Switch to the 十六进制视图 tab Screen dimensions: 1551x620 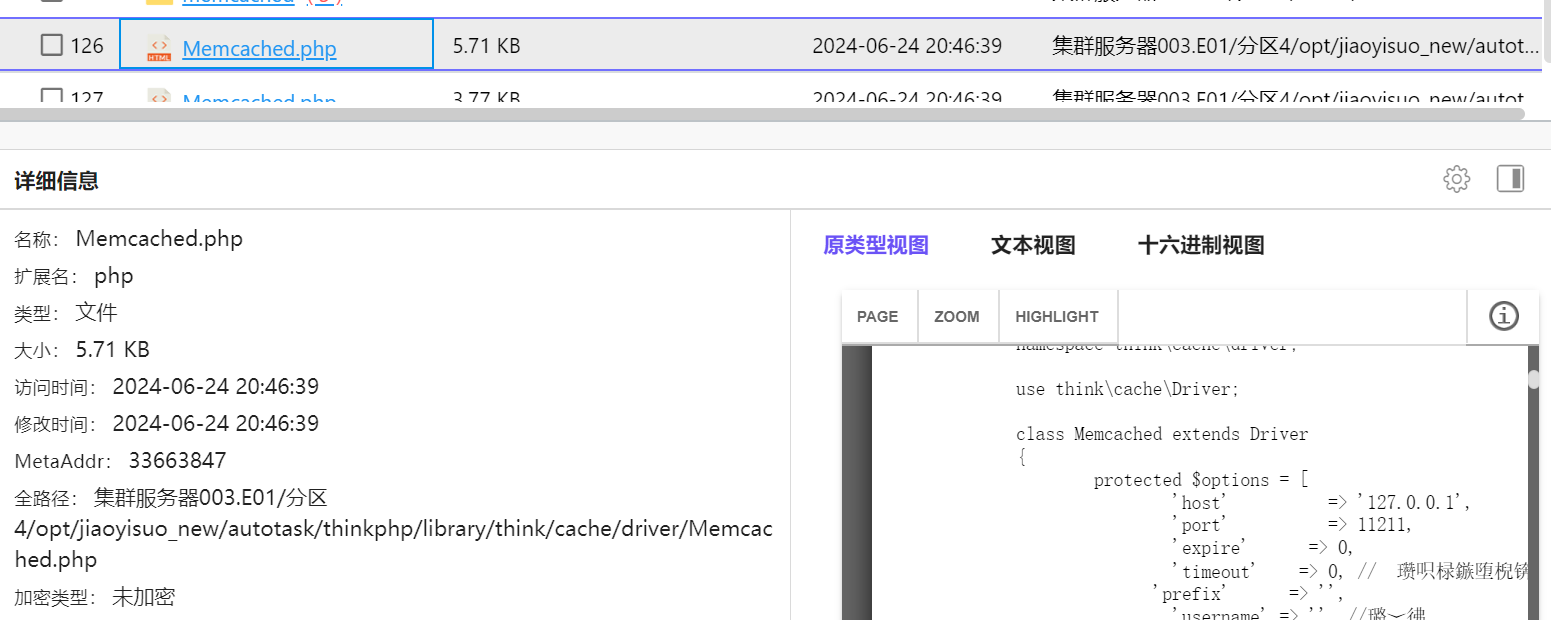tap(1200, 245)
